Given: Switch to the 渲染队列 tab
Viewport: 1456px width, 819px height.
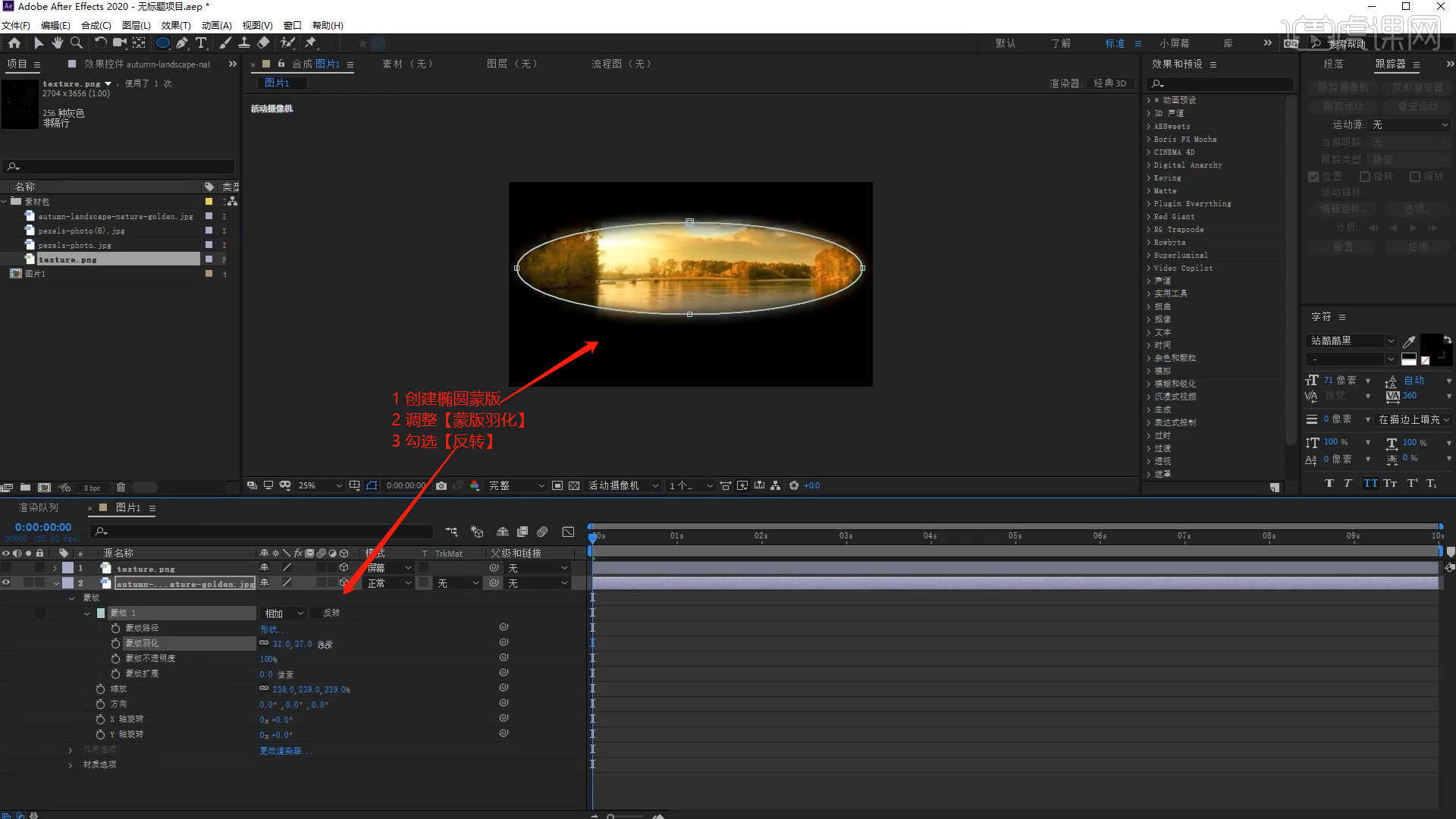Looking at the screenshot, I should point(38,507).
